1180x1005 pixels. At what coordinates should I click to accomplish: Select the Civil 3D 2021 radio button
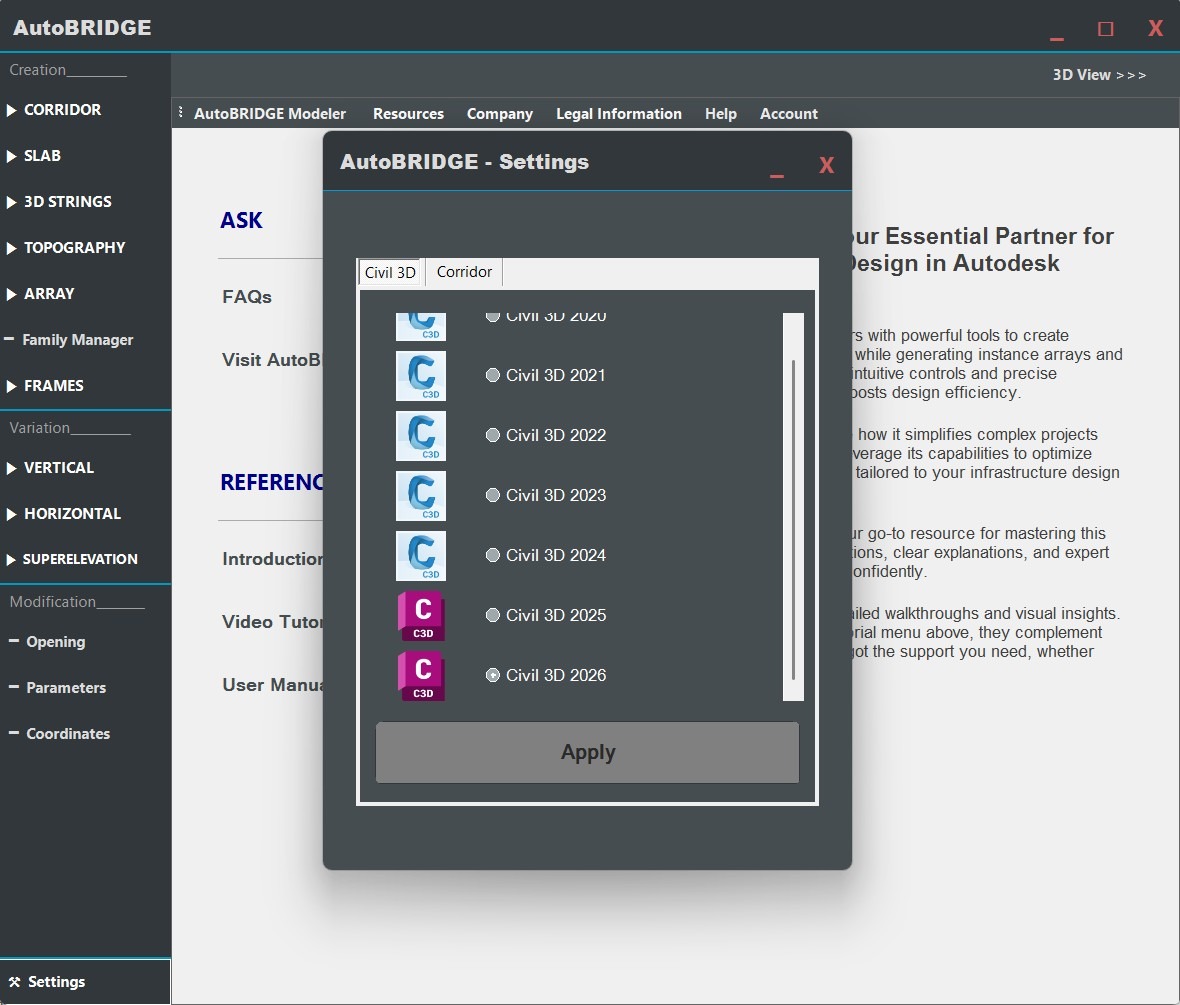tap(492, 376)
